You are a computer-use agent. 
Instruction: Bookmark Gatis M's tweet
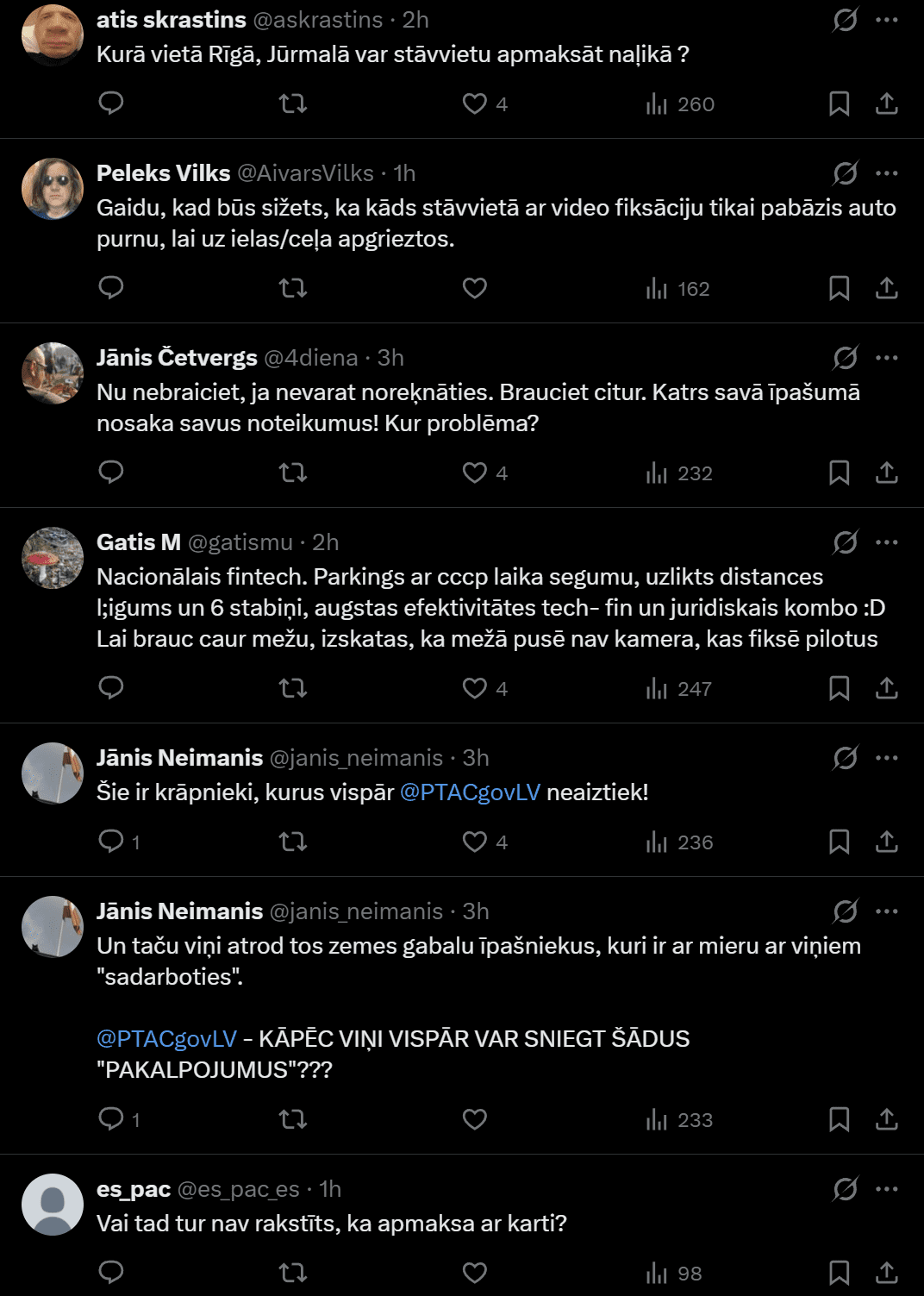839,688
